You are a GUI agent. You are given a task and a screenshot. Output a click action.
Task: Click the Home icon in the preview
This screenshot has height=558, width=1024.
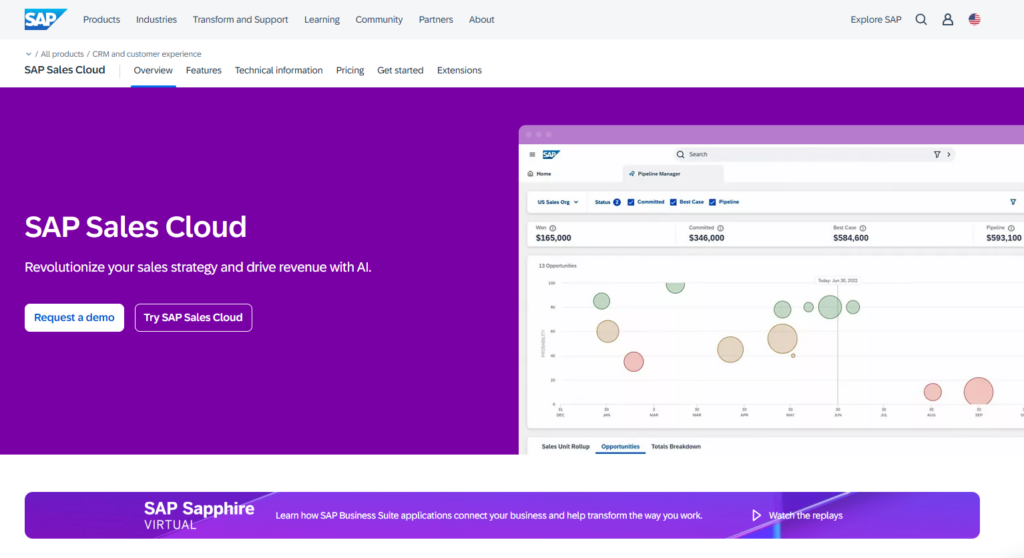(530, 174)
